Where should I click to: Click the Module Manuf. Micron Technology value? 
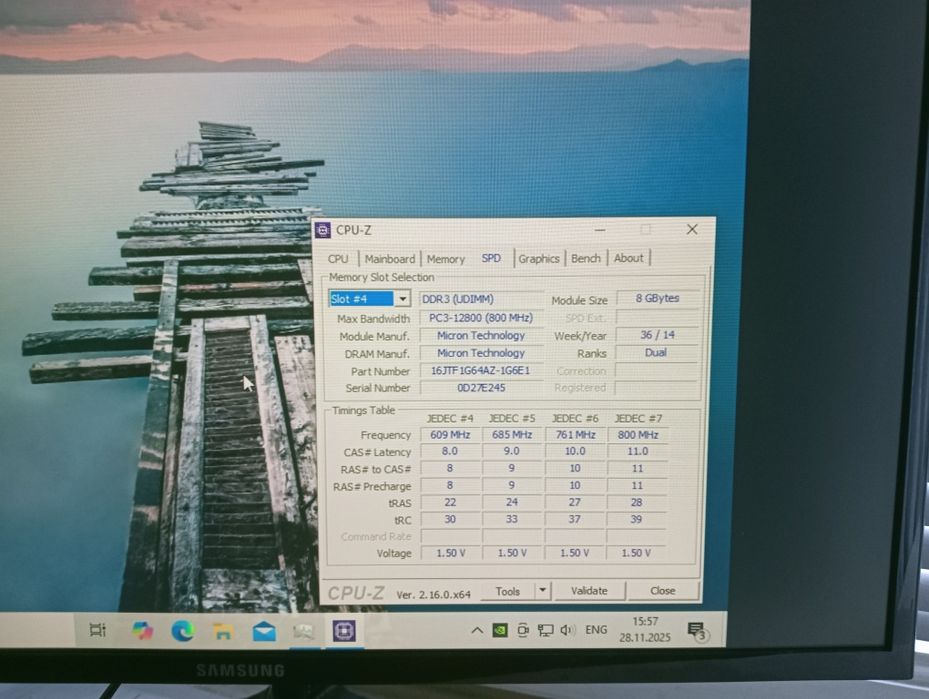[481, 335]
